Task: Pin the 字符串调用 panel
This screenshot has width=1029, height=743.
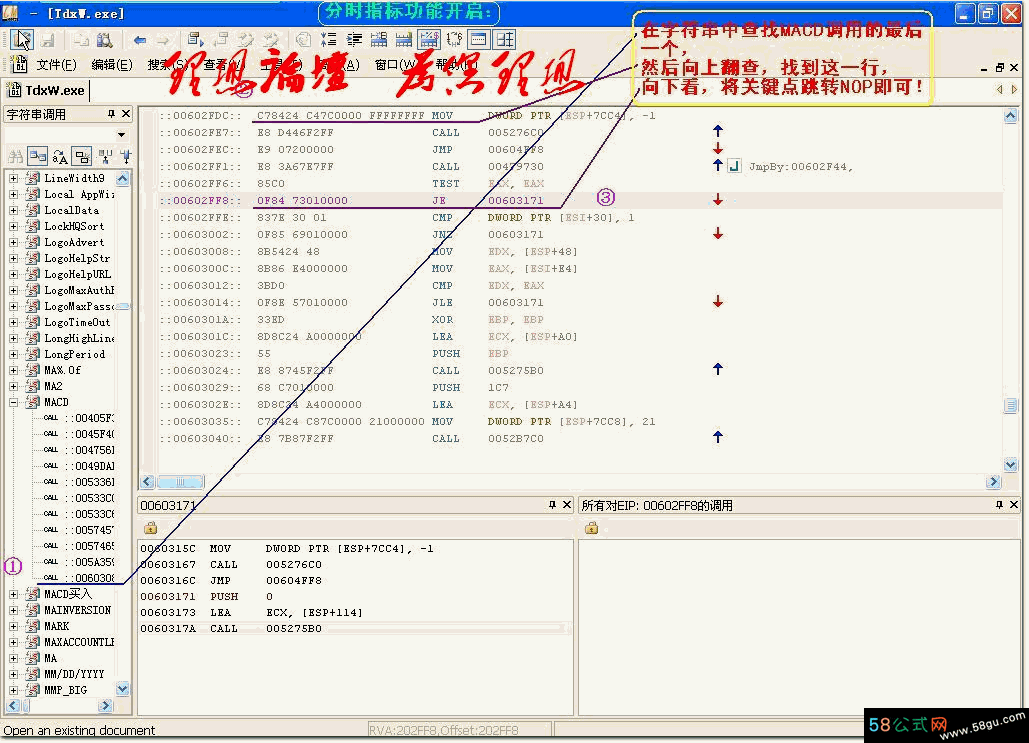Action: pos(111,114)
